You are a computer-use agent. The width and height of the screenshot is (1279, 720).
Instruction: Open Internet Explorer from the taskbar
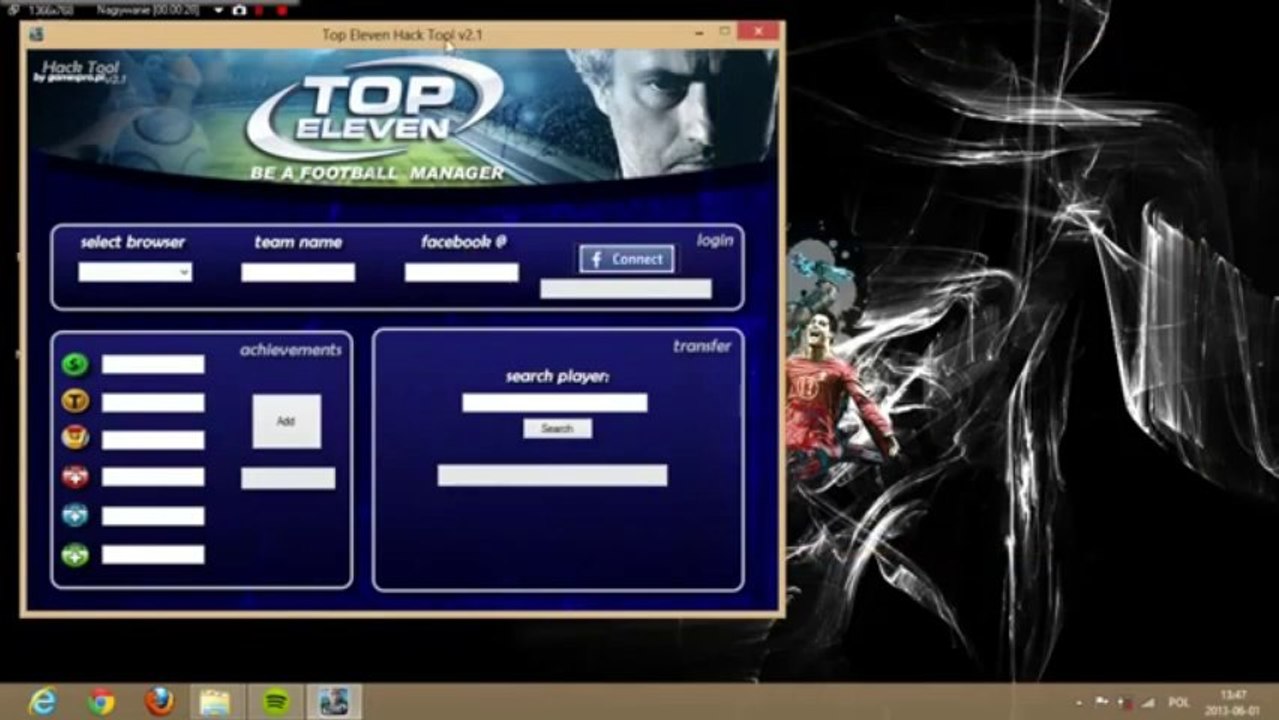(43, 702)
